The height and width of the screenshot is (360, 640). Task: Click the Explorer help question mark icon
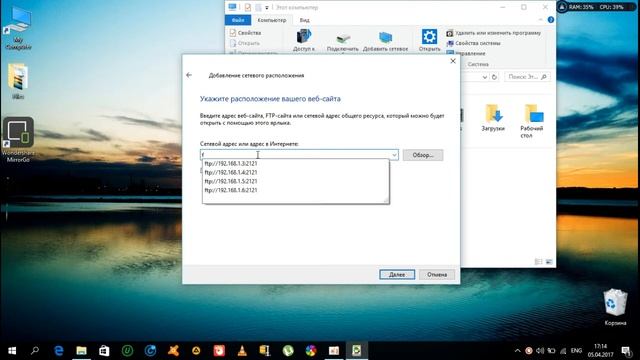point(551,20)
